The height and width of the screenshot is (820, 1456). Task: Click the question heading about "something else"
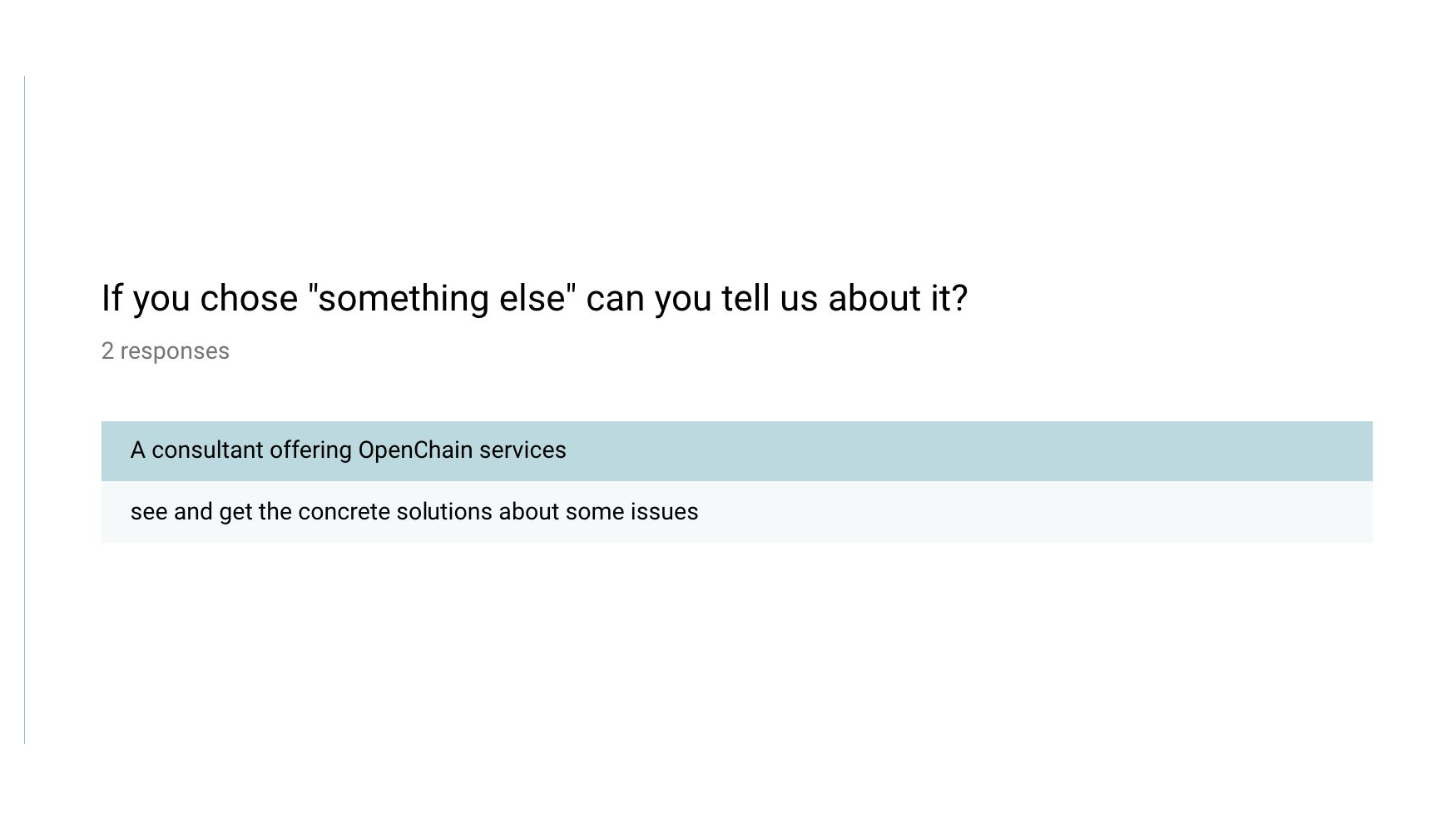pyautogui.click(x=534, y=298)
